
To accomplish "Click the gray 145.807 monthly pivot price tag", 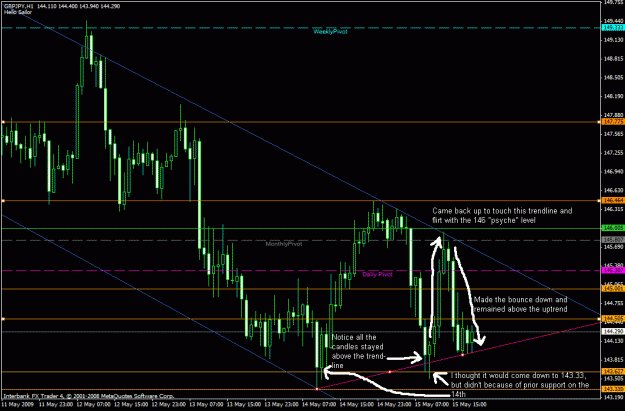I will click(613, 240).
